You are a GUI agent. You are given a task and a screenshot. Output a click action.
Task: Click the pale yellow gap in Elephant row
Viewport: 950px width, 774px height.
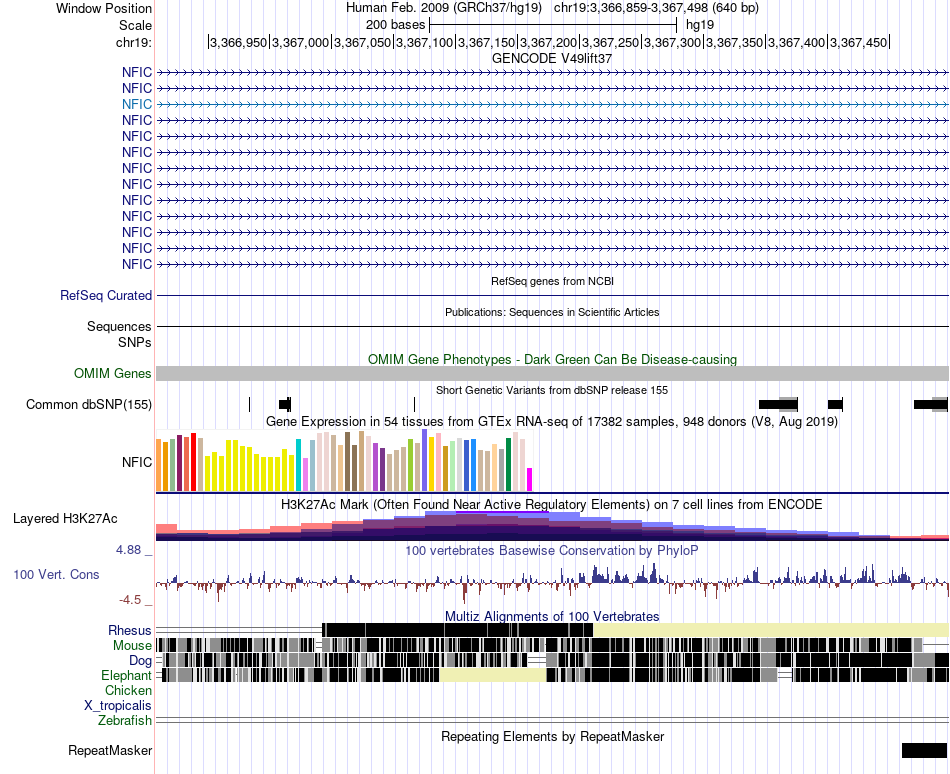coord(493,675)
